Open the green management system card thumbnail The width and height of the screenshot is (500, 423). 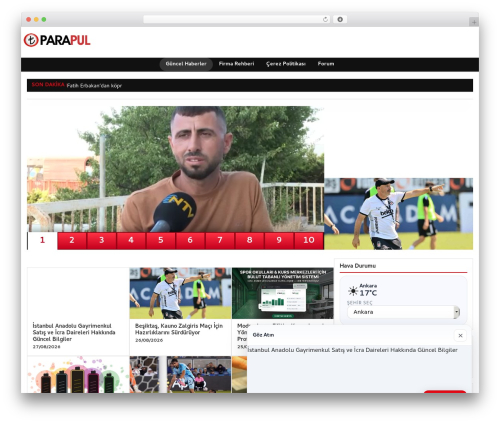pyautogui.click(x=283, y=293)
